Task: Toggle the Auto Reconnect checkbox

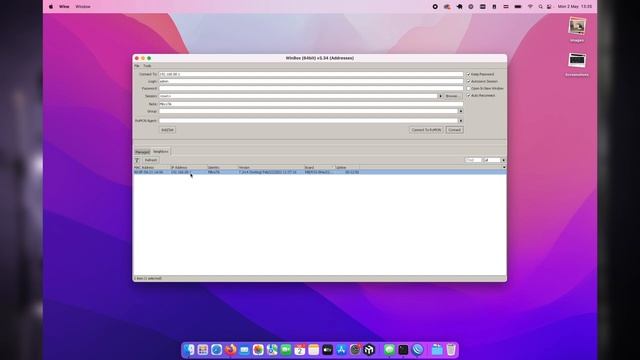Action: coord(469,95)
